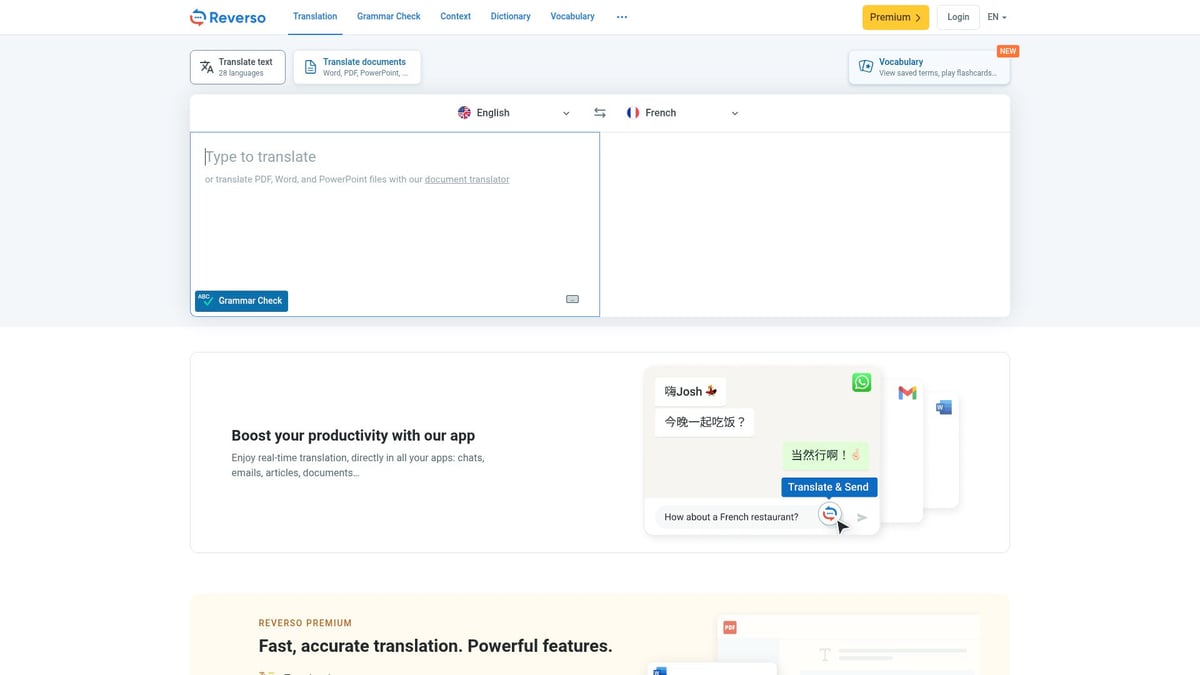This screenshot has width=1200, height=675.
Task: Click the Vocabulary flashcards icon
Action: 866,66
